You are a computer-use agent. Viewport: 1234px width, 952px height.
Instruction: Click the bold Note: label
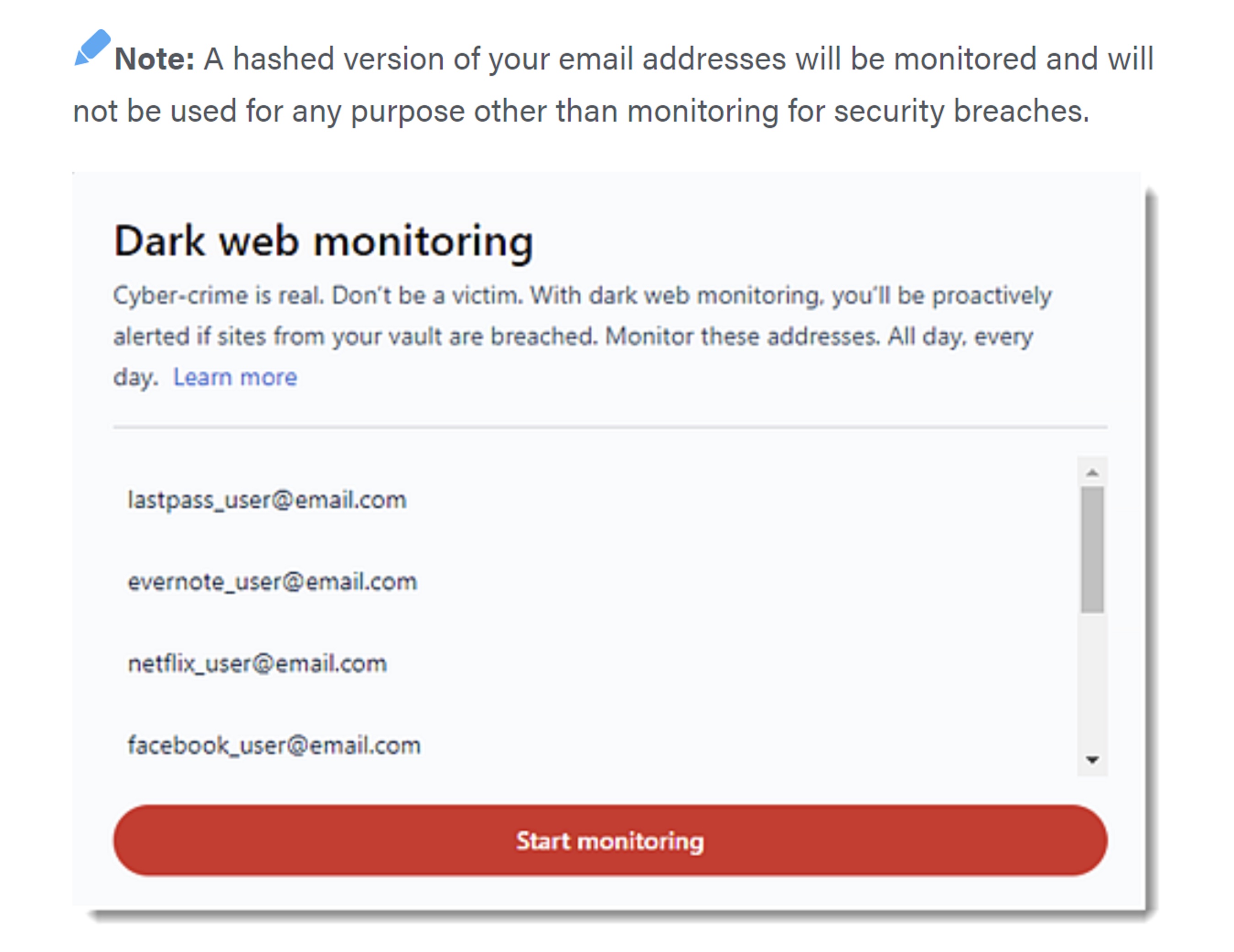coord(155,59)
